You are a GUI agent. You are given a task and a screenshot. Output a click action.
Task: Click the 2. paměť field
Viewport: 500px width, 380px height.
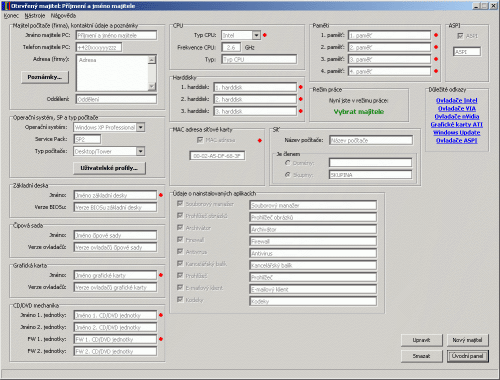pos(390,47)
